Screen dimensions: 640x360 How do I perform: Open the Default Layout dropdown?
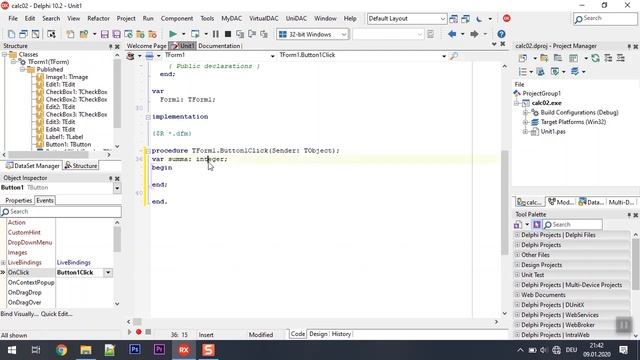(443, 19)
